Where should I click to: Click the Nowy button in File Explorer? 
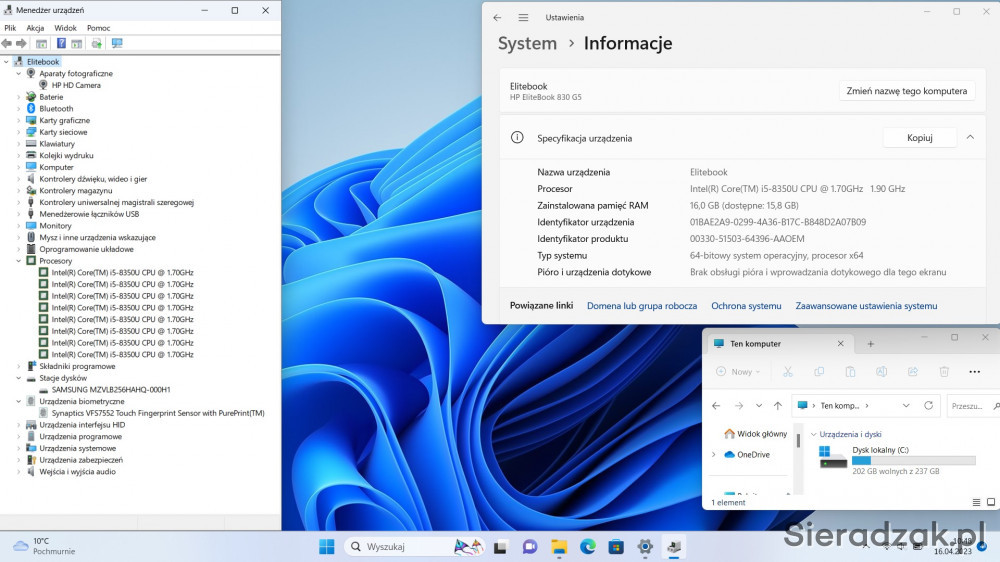coord(739,371)
